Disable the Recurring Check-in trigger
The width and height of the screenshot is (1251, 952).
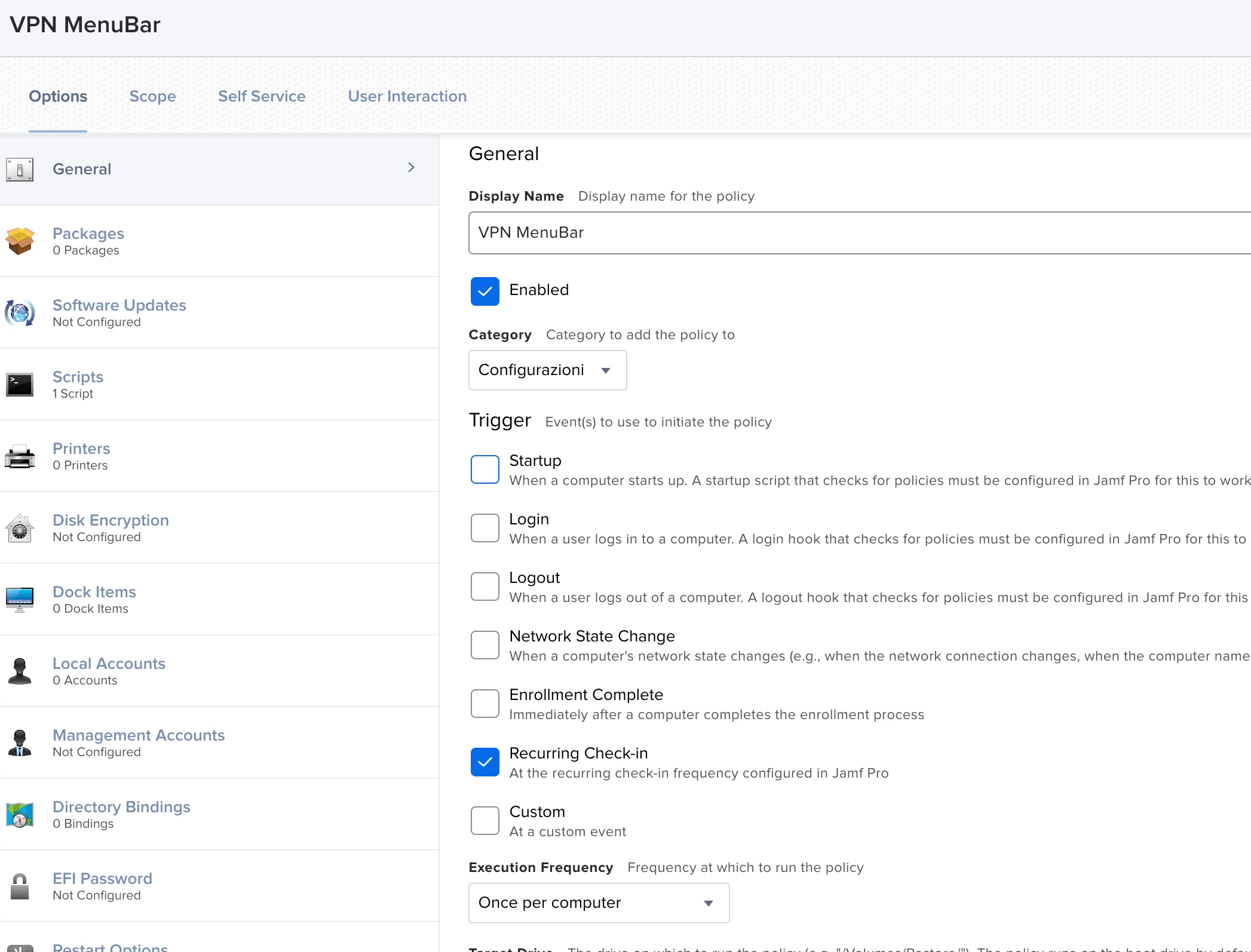click(x=485, y=762)
